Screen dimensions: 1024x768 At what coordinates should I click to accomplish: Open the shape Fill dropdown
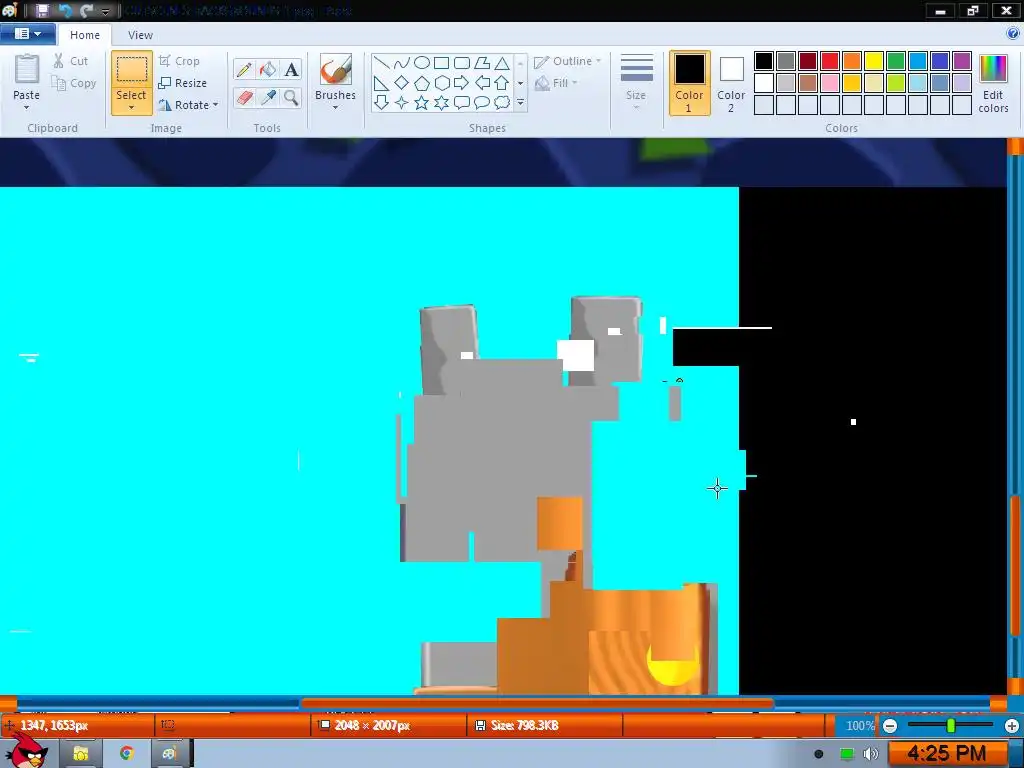pos(556,83)
